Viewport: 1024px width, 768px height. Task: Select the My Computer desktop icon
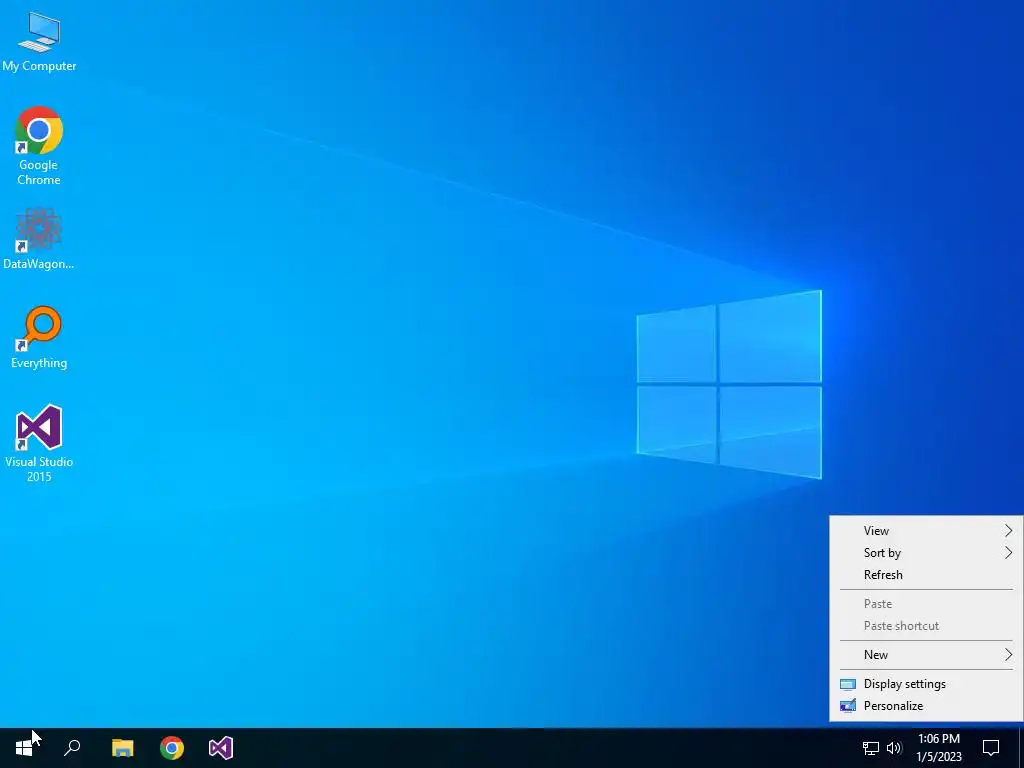pos(39,40)
